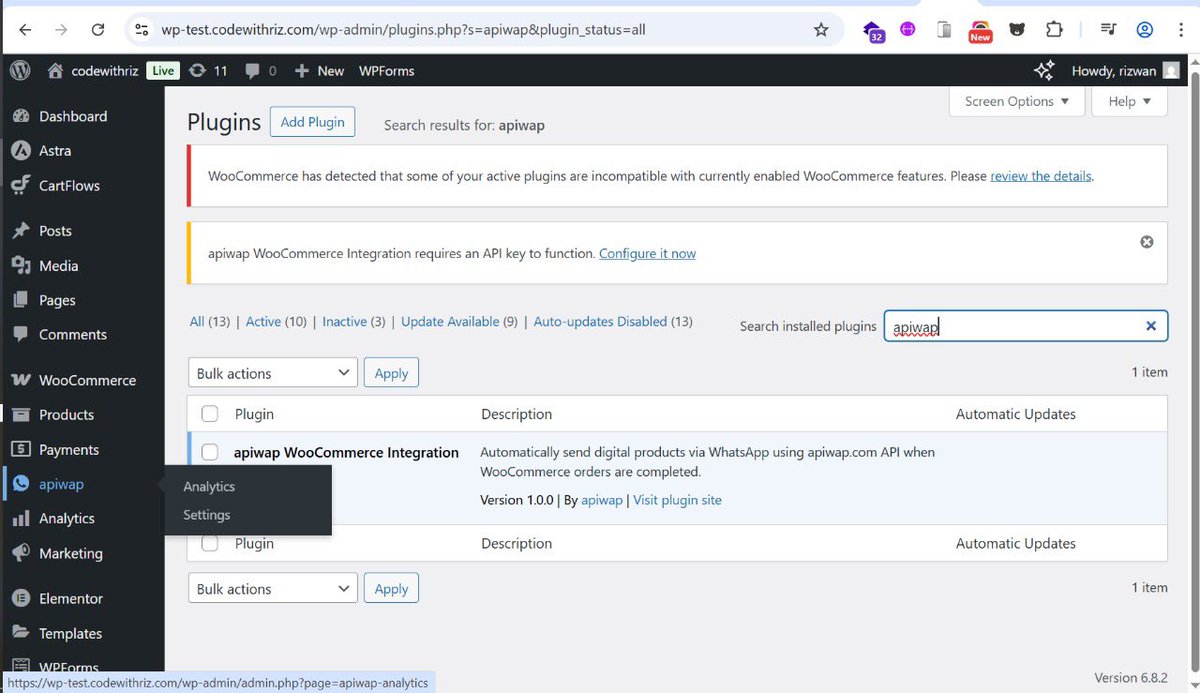Select Settings in apiwap flyout submenu
1200x693 pixels.
tap(207, 515)
